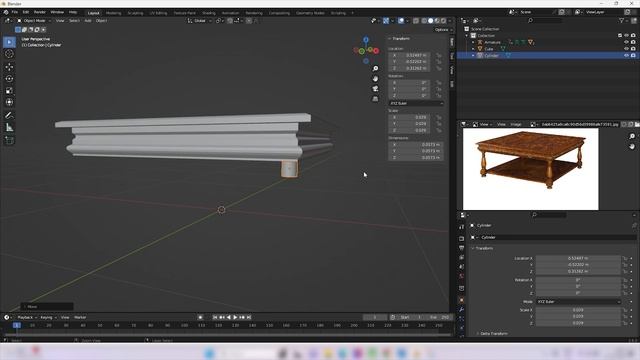Toggle visibility eye for Cube

click(x=626, y=49)
